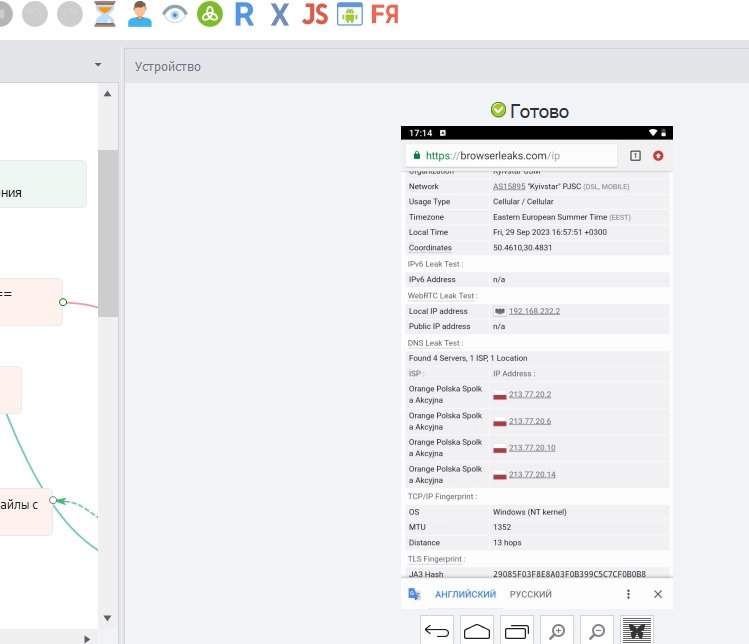Image resolution: width=749 pixels, height=644 pixels.
Task: Open the browser tabs counter icon
Action: point(635,156)
